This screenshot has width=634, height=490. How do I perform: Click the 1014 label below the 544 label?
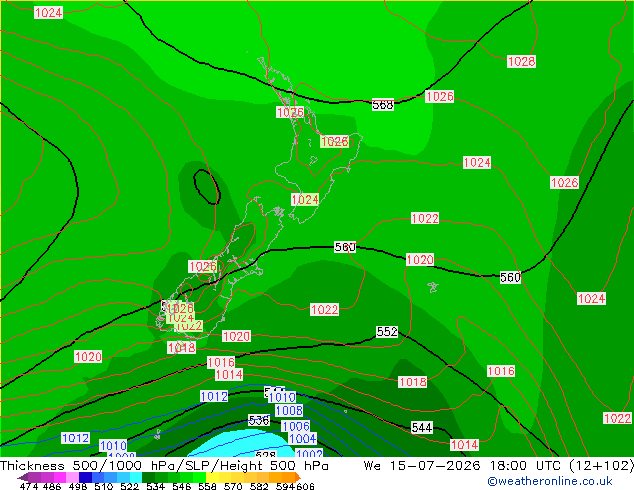click(465, 445)
